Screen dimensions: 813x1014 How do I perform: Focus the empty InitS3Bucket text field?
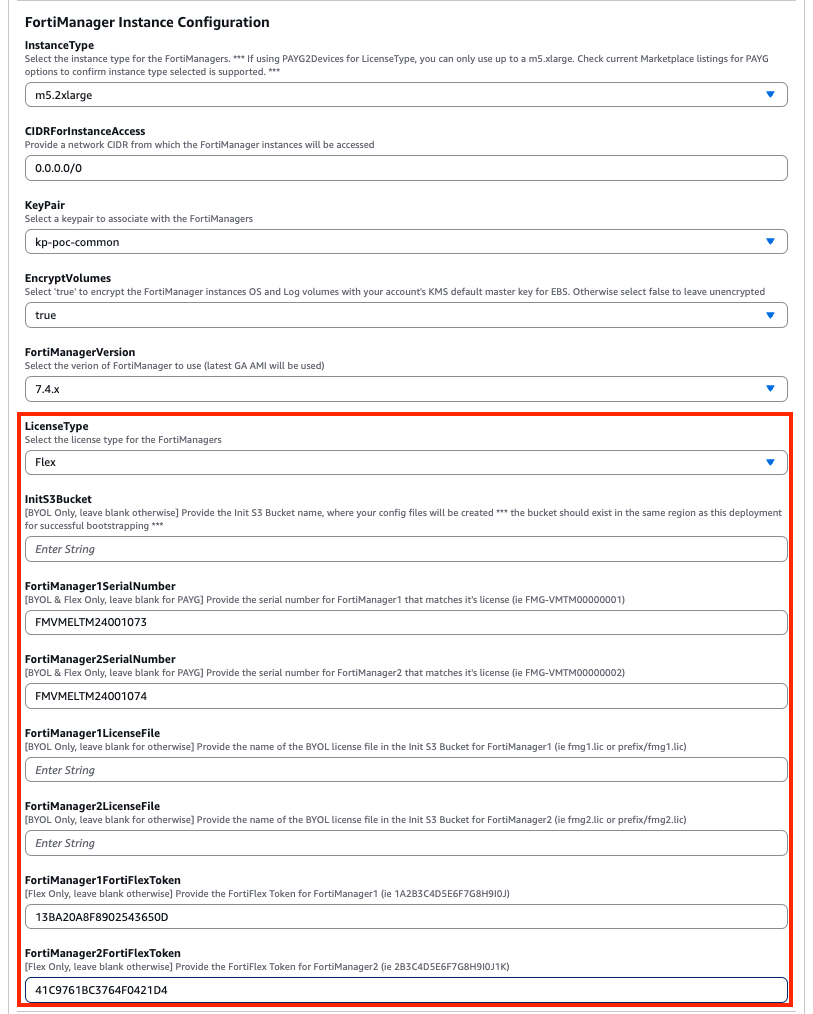(405, 549)
